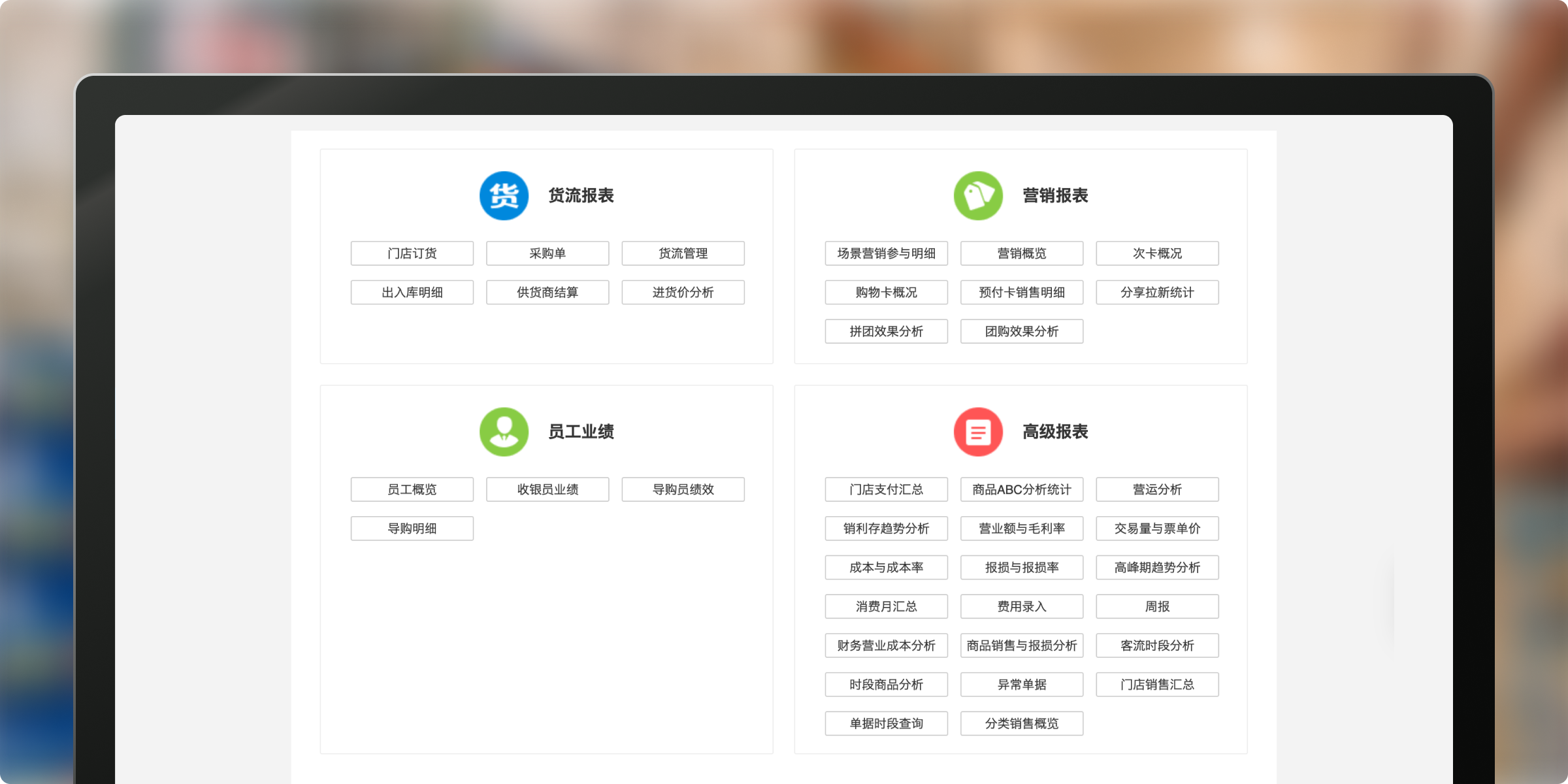Viewport: 1568px width, 784px height.
Task: Open 场景营销参与明细 report
Action: click(x=887, y=253)
